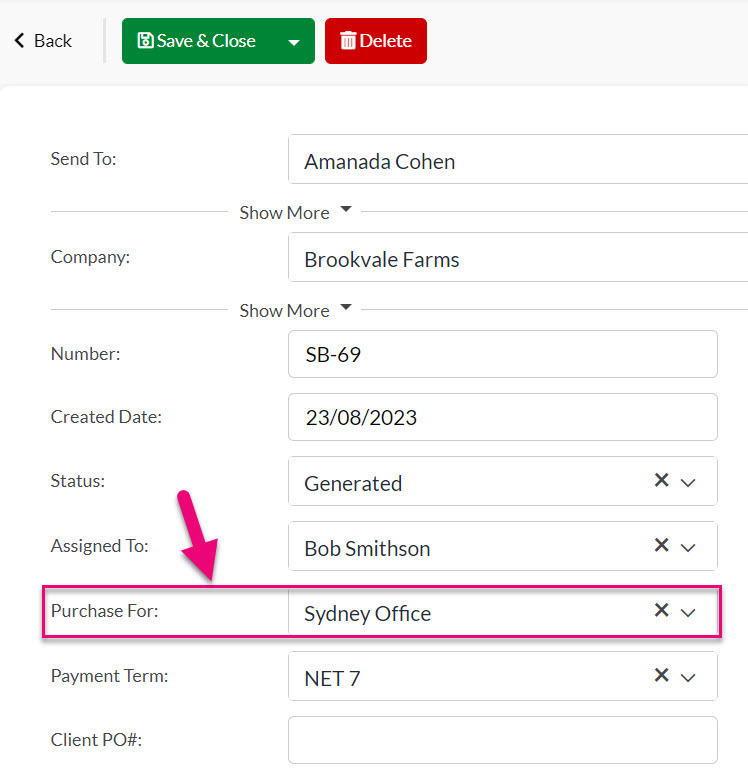Expand Show More under Company
748x768 pixels.
295,311
